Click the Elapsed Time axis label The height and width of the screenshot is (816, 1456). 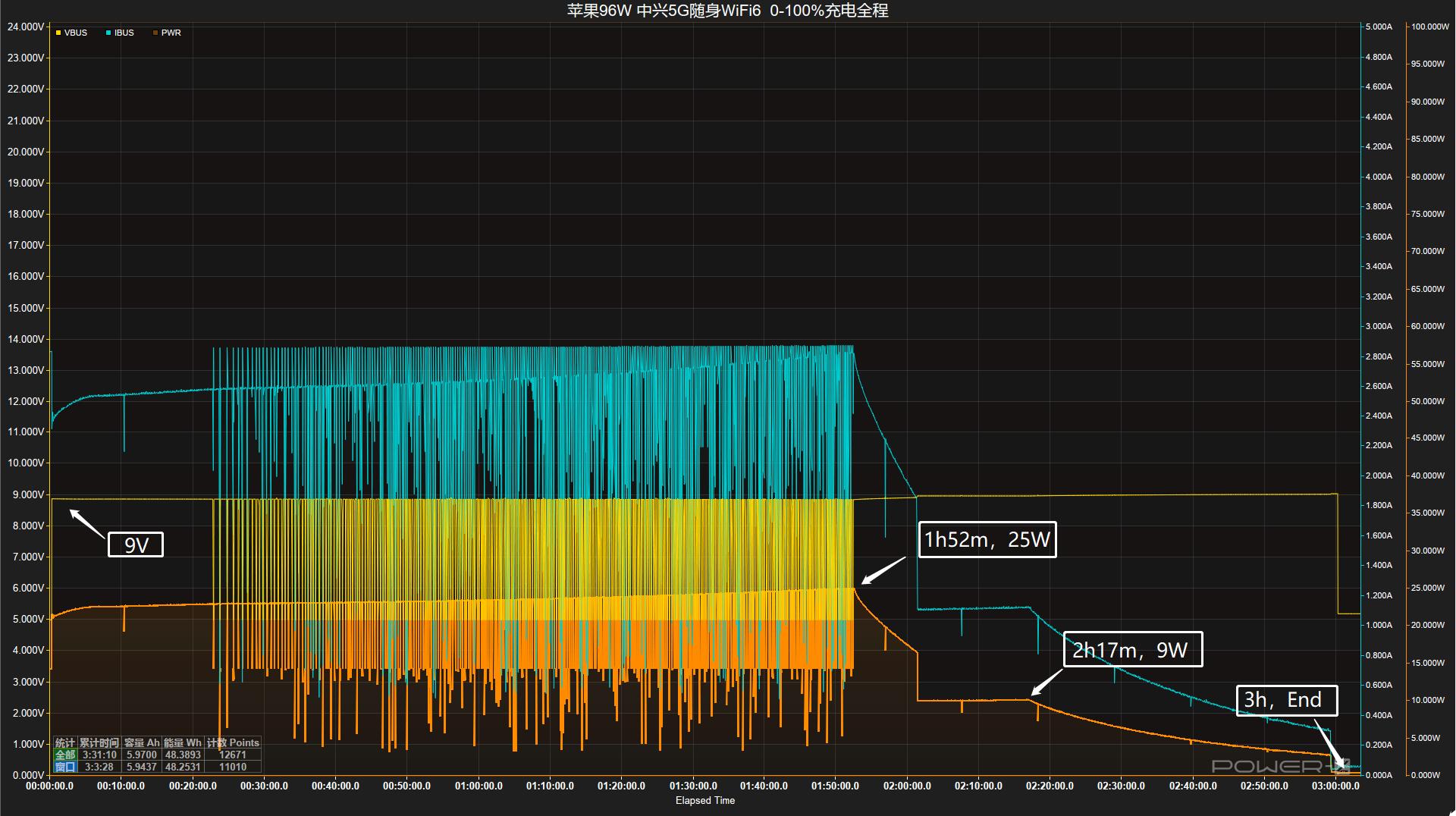(704, 800)
